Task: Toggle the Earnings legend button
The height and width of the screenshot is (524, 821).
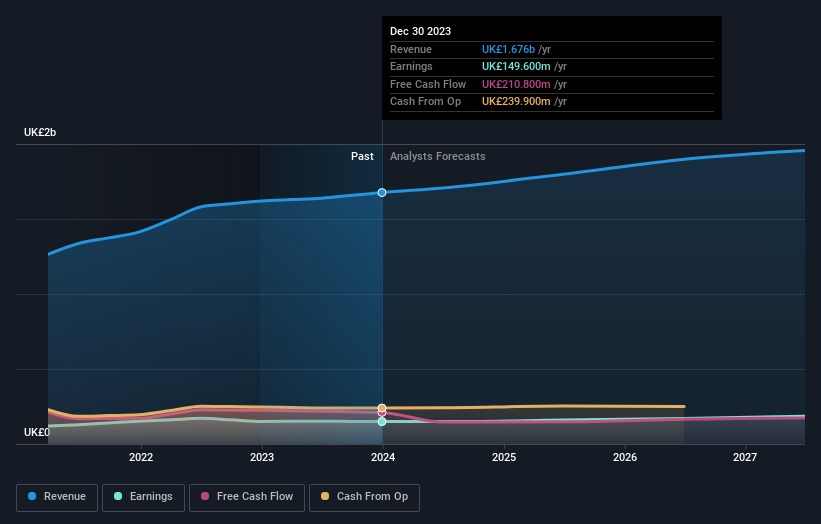Action: 143,497
